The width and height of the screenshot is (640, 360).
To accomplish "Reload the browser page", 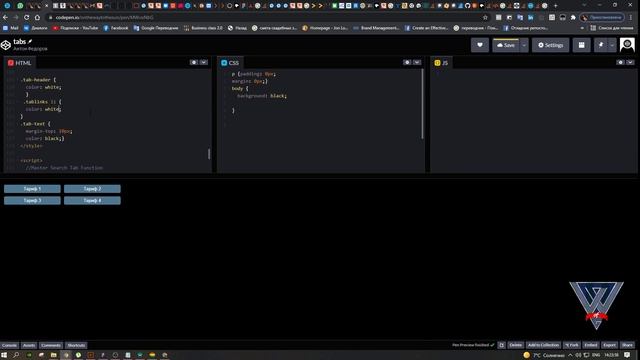I will (x=27, y=18).
